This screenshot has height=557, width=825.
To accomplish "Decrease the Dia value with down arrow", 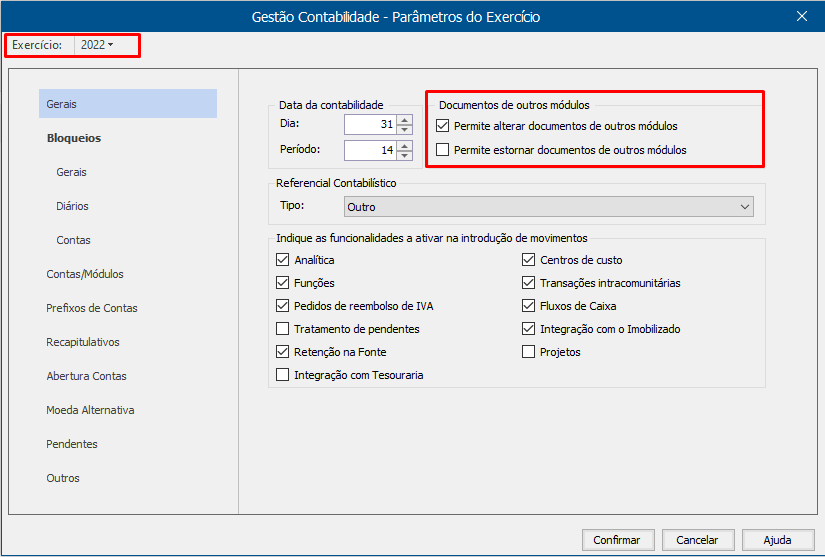I will [x=404, y=129].
